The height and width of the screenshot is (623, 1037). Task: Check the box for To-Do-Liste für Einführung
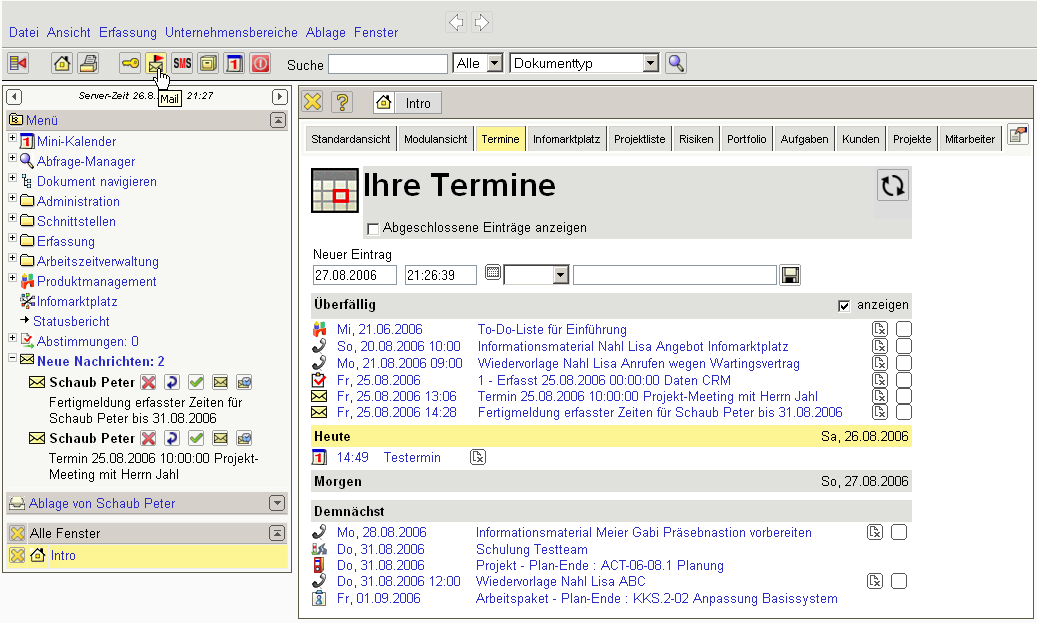pyautogui.click(x=903, y=330)
